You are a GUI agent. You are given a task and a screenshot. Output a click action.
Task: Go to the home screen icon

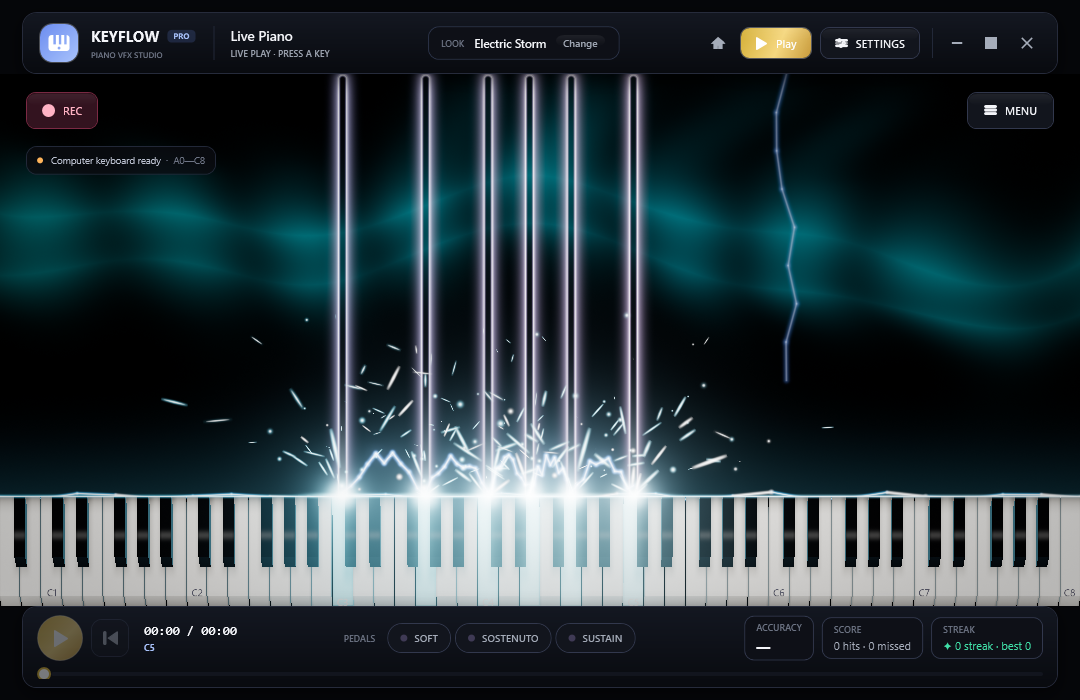(x=718, y=43)
